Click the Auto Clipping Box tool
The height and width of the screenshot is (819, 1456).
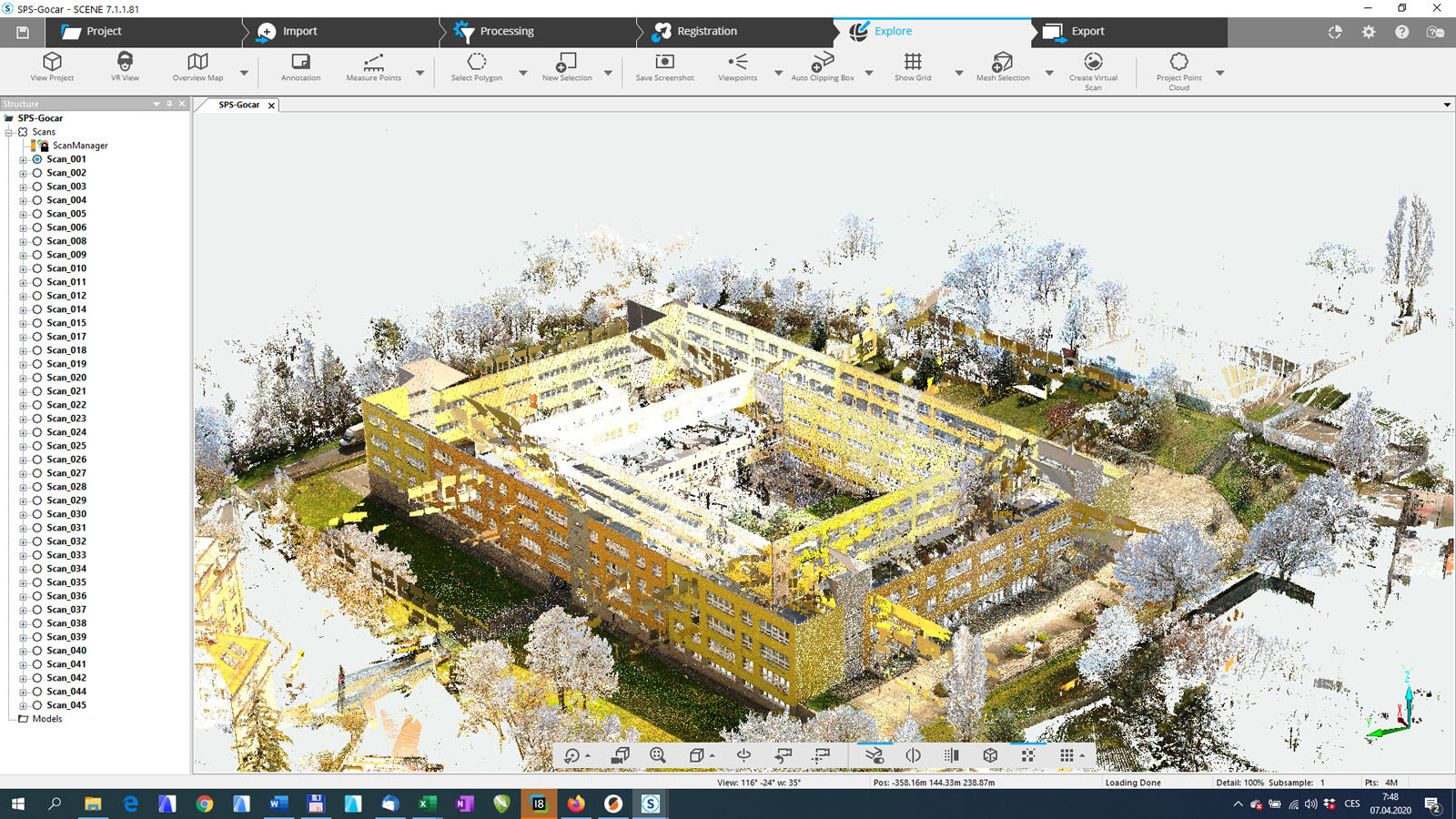pos(822,66)
